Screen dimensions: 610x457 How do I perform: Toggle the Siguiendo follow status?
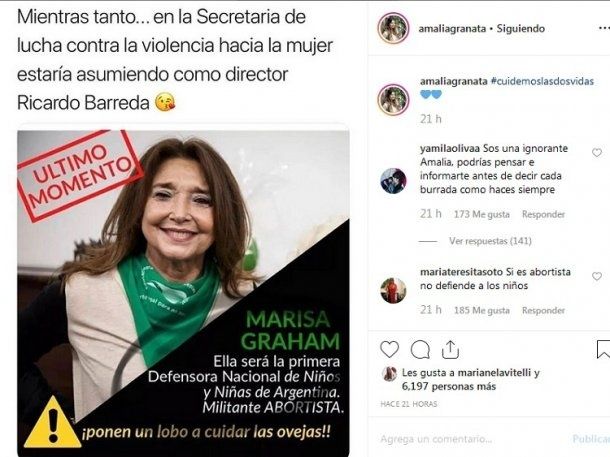[521, 28]
